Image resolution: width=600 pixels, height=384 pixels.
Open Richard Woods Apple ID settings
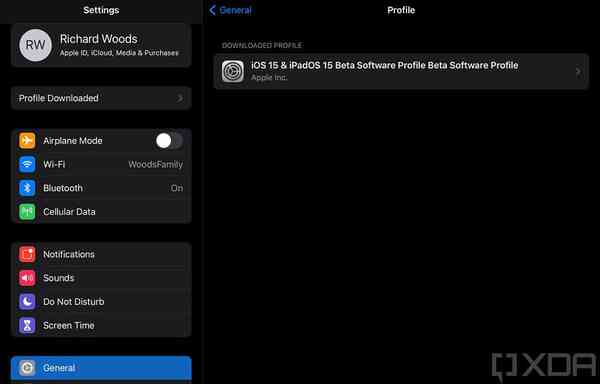[101, 45]
